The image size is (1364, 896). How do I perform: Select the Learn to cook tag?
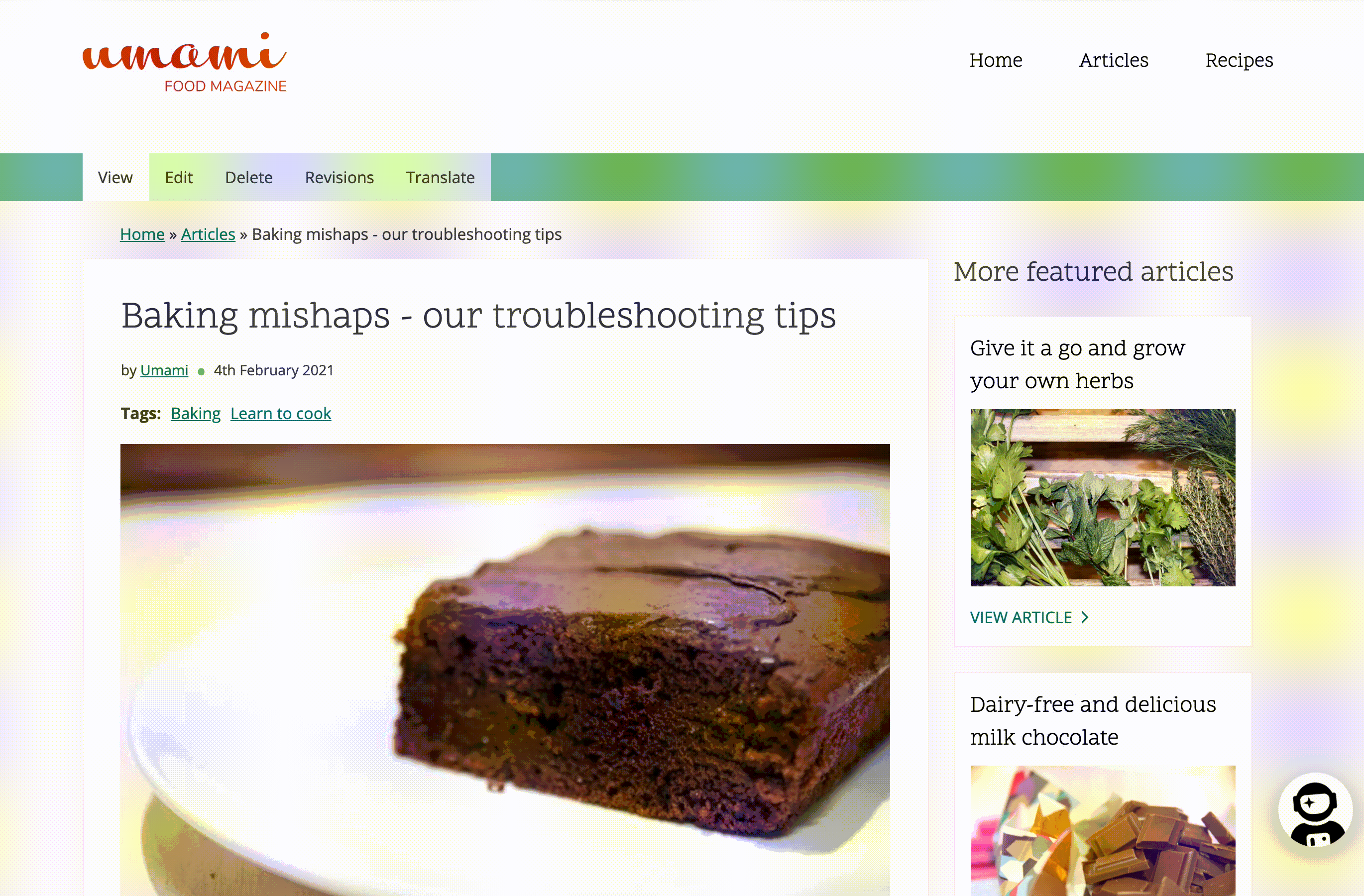[x=280, y=412]
